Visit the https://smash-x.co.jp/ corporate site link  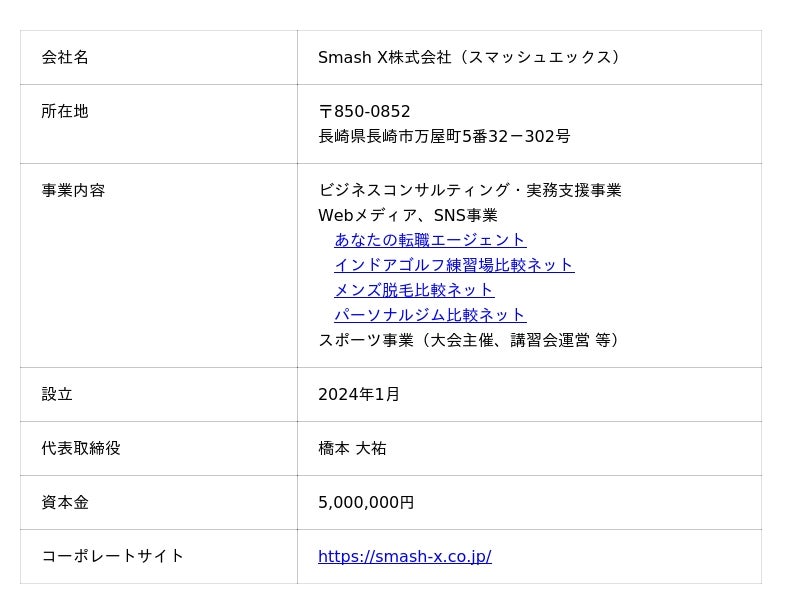[x=404, y=556]
